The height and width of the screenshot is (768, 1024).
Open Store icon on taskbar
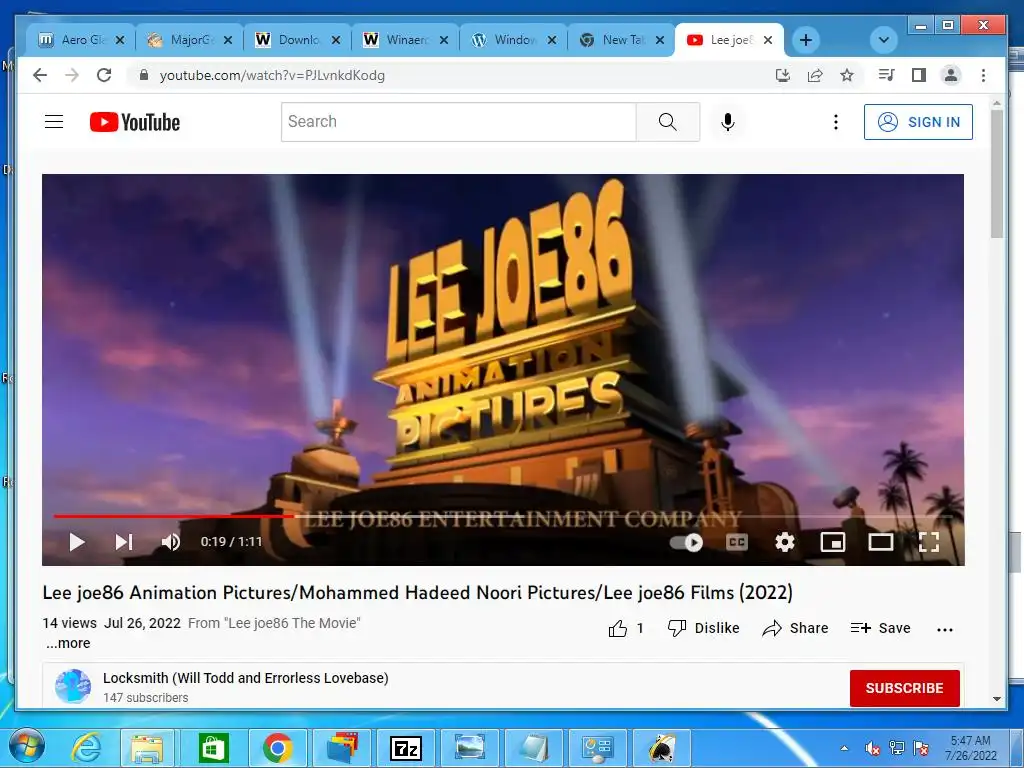point(213,748)
